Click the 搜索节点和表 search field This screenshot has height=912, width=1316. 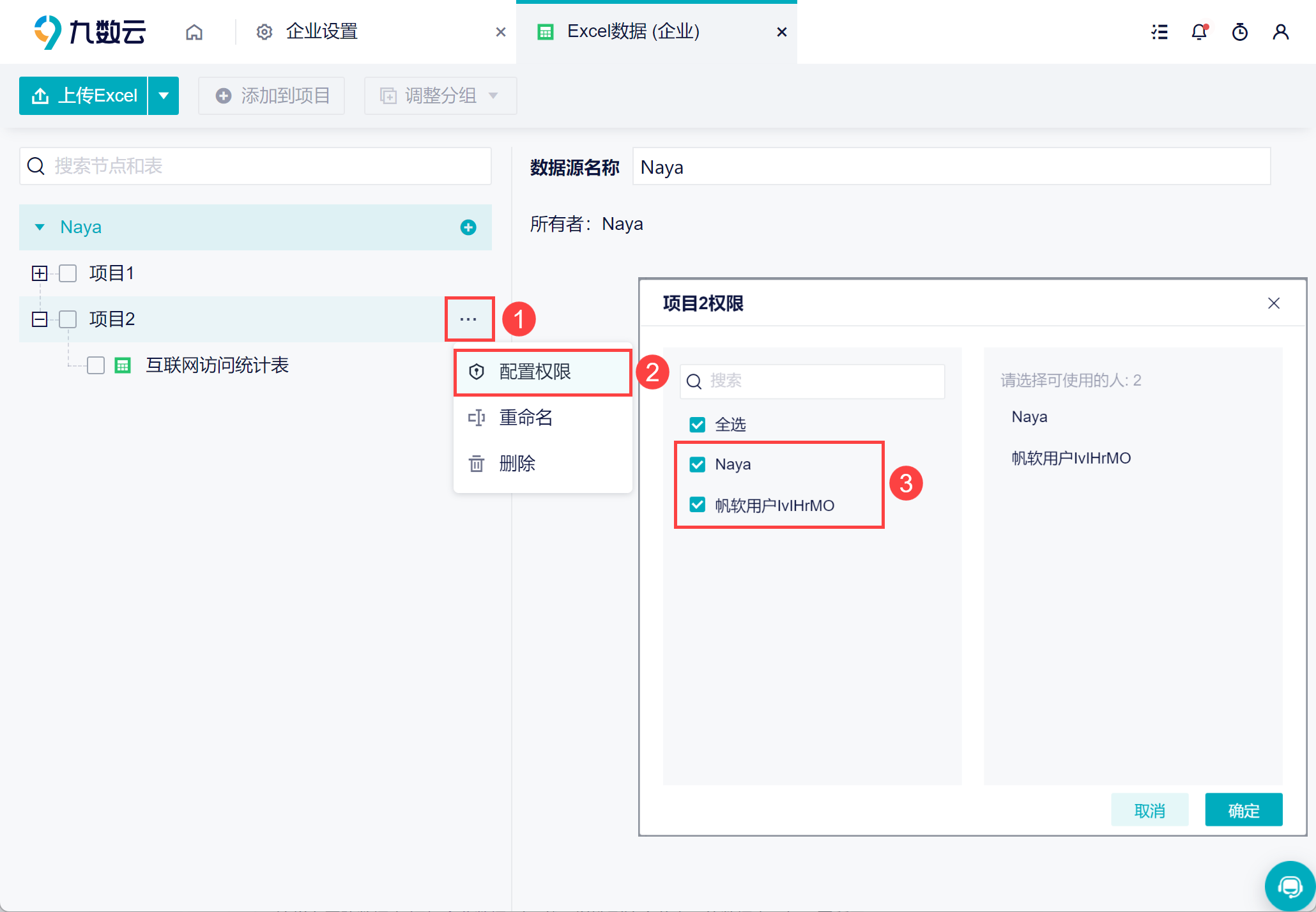pos(256,166)
